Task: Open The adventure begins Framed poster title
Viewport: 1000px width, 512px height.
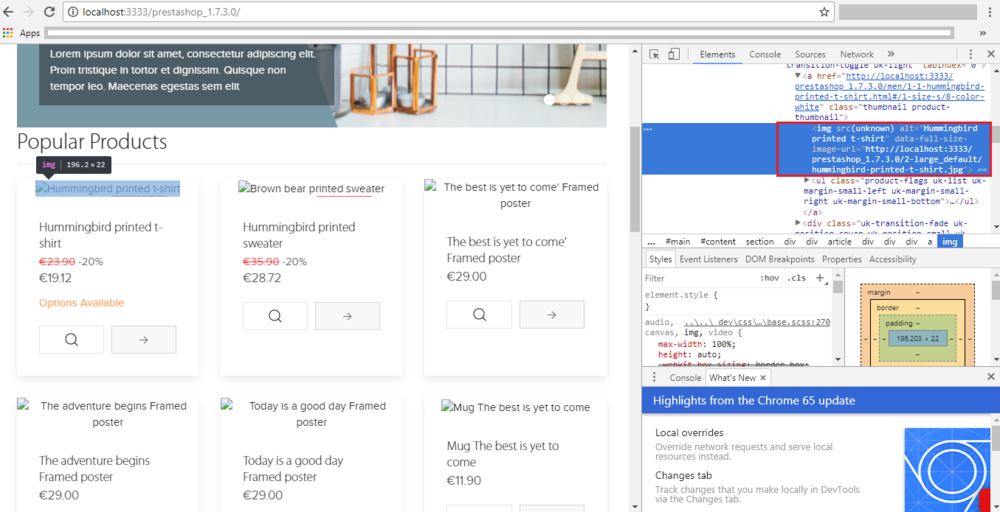Action: 94,469
